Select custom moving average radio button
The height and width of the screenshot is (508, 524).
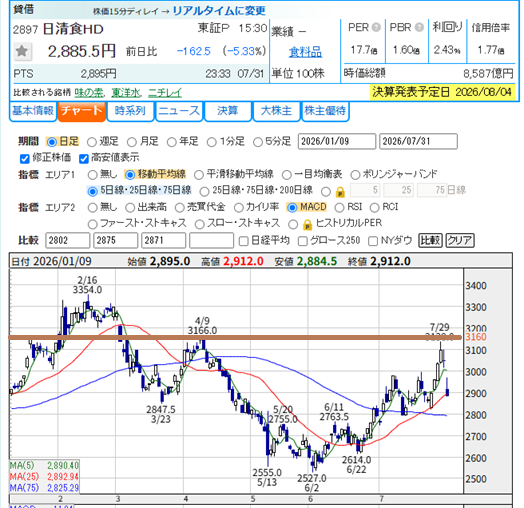pos(326,192)
